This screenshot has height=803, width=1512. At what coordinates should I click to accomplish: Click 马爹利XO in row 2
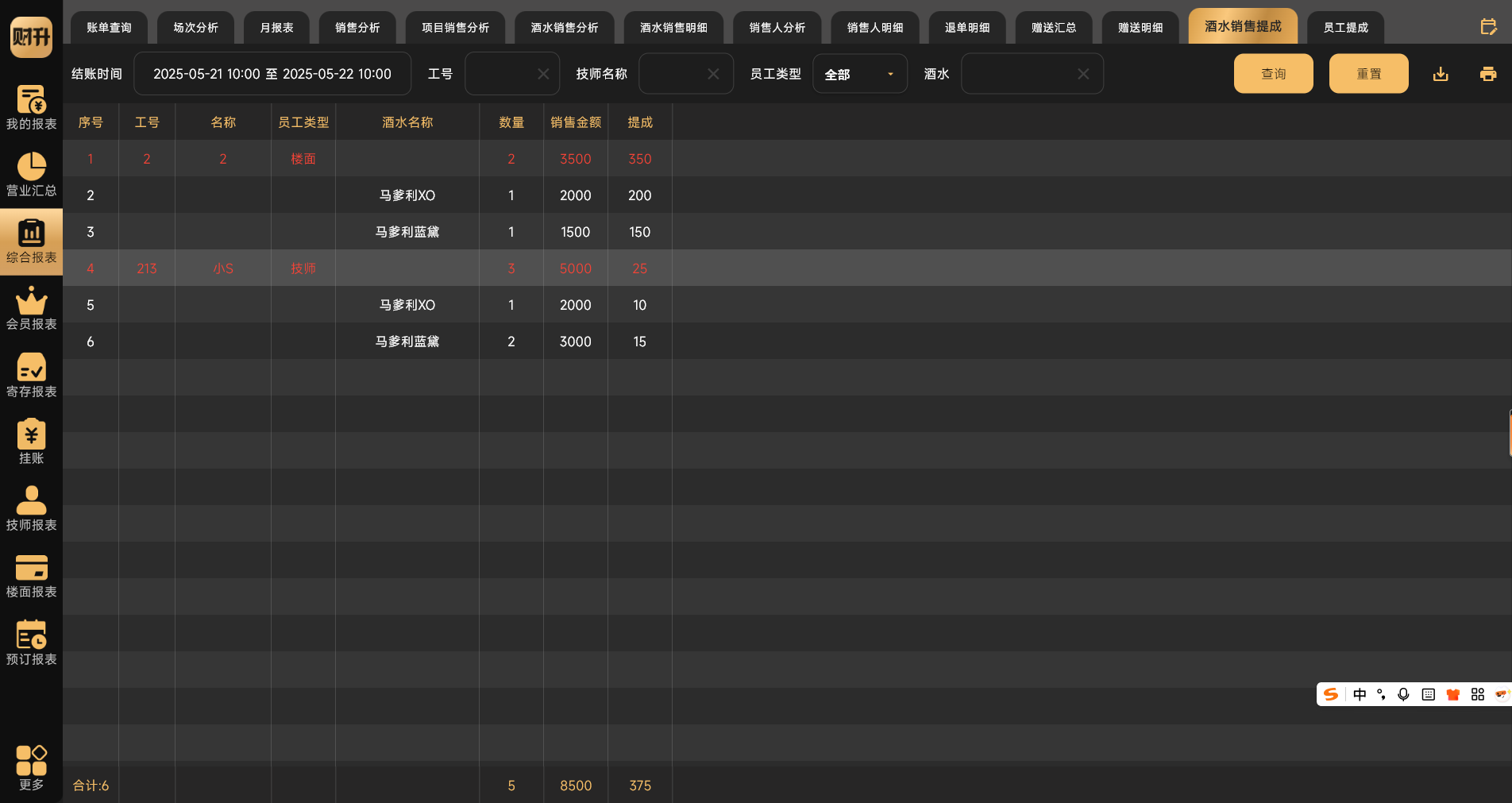click(x=407, y=195)
